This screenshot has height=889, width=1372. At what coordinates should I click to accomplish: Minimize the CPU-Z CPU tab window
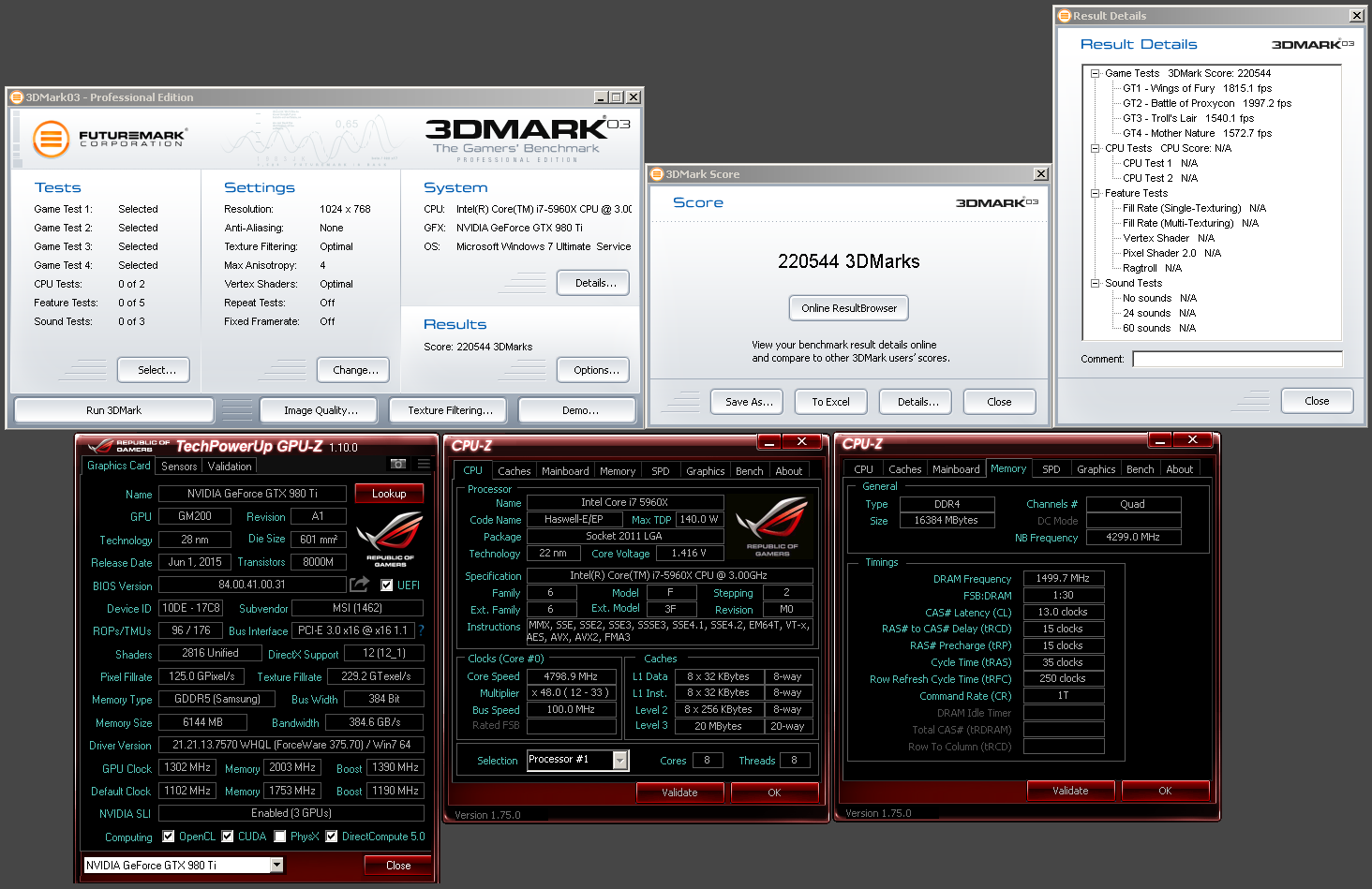768,441
